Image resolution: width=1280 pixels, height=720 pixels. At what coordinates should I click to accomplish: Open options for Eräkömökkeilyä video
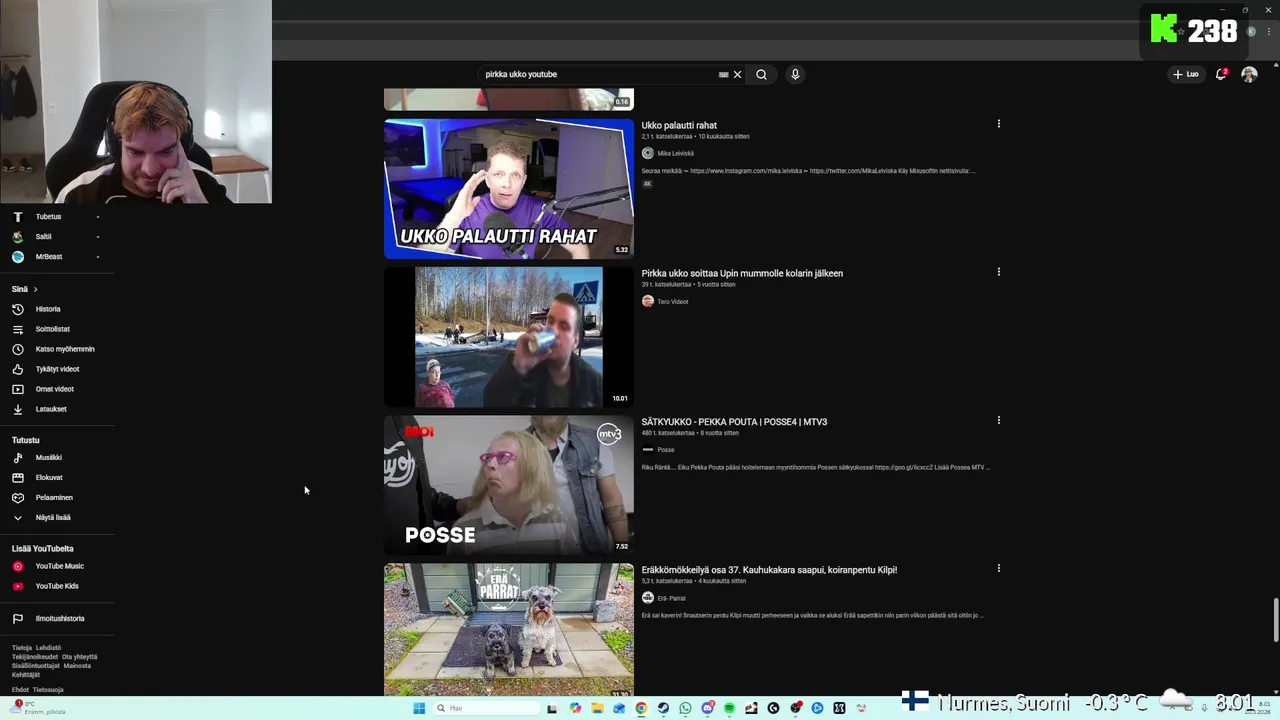[998, 568]
